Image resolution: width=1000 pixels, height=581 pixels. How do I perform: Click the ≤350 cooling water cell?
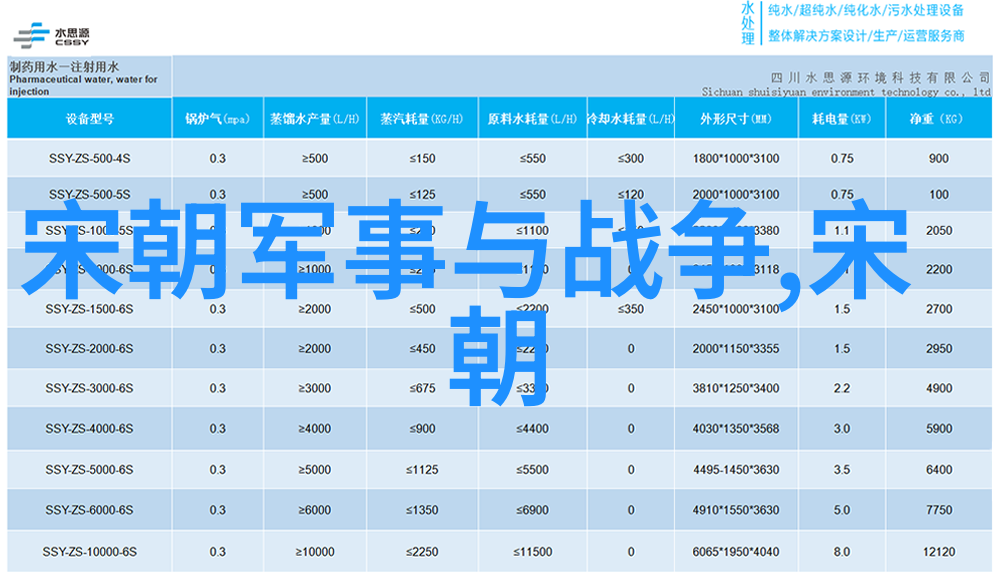(x=631, y=309)
